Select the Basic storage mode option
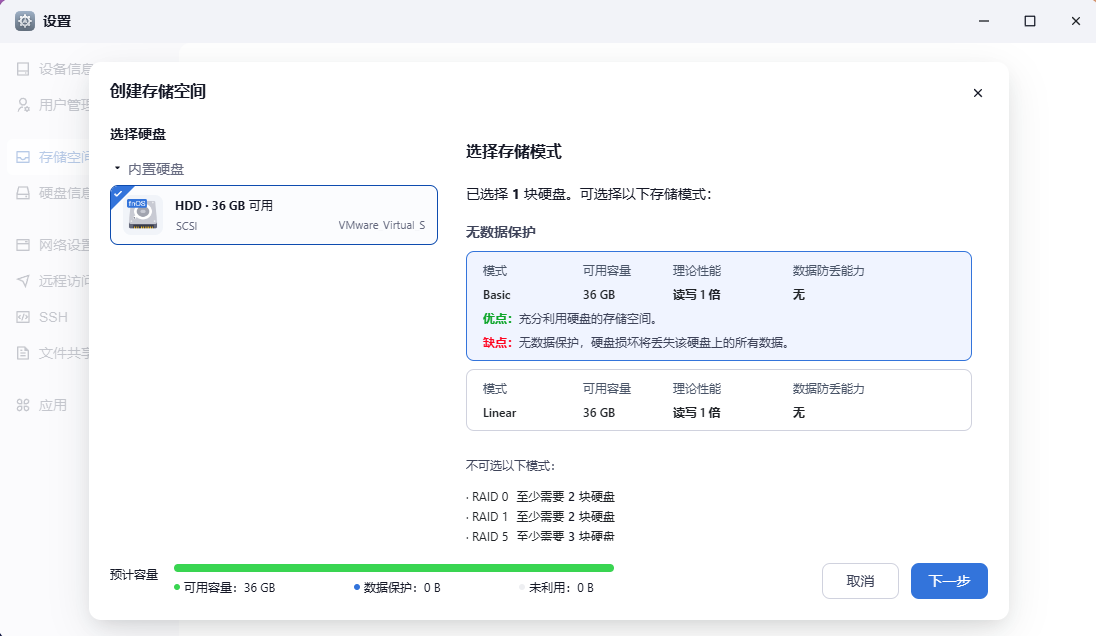This screenshot has height=636, width=1096. (x=719, y=306)
